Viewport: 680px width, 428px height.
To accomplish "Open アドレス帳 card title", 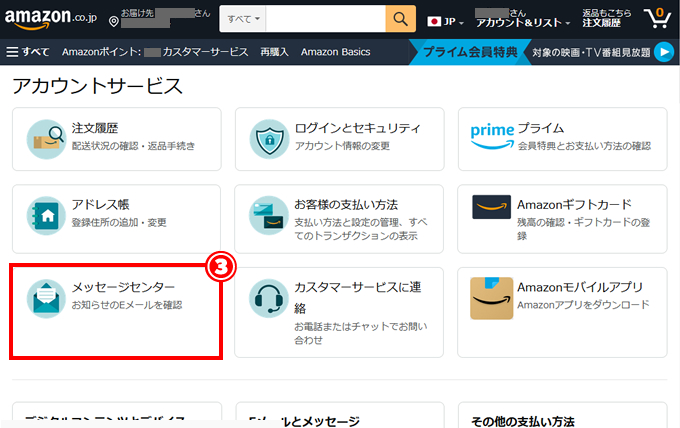I will point(100,205).
